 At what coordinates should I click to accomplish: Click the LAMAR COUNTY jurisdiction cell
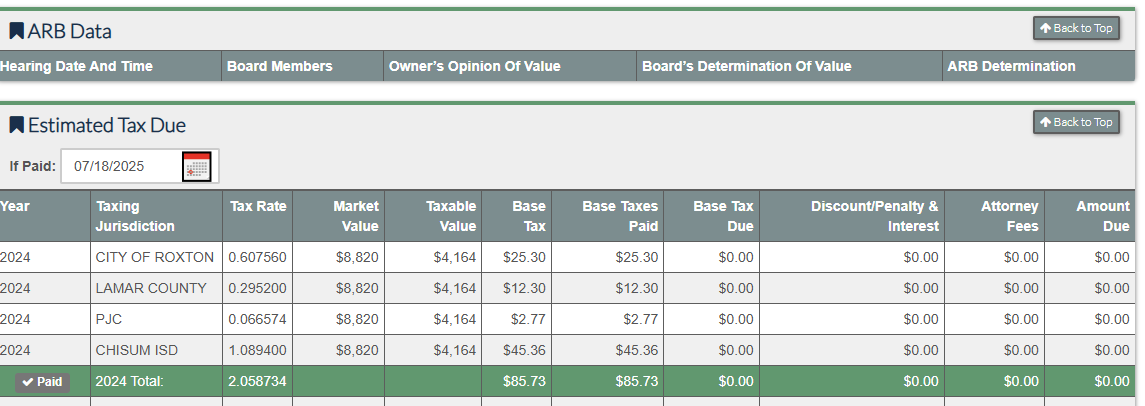click(x=151, y=289)
